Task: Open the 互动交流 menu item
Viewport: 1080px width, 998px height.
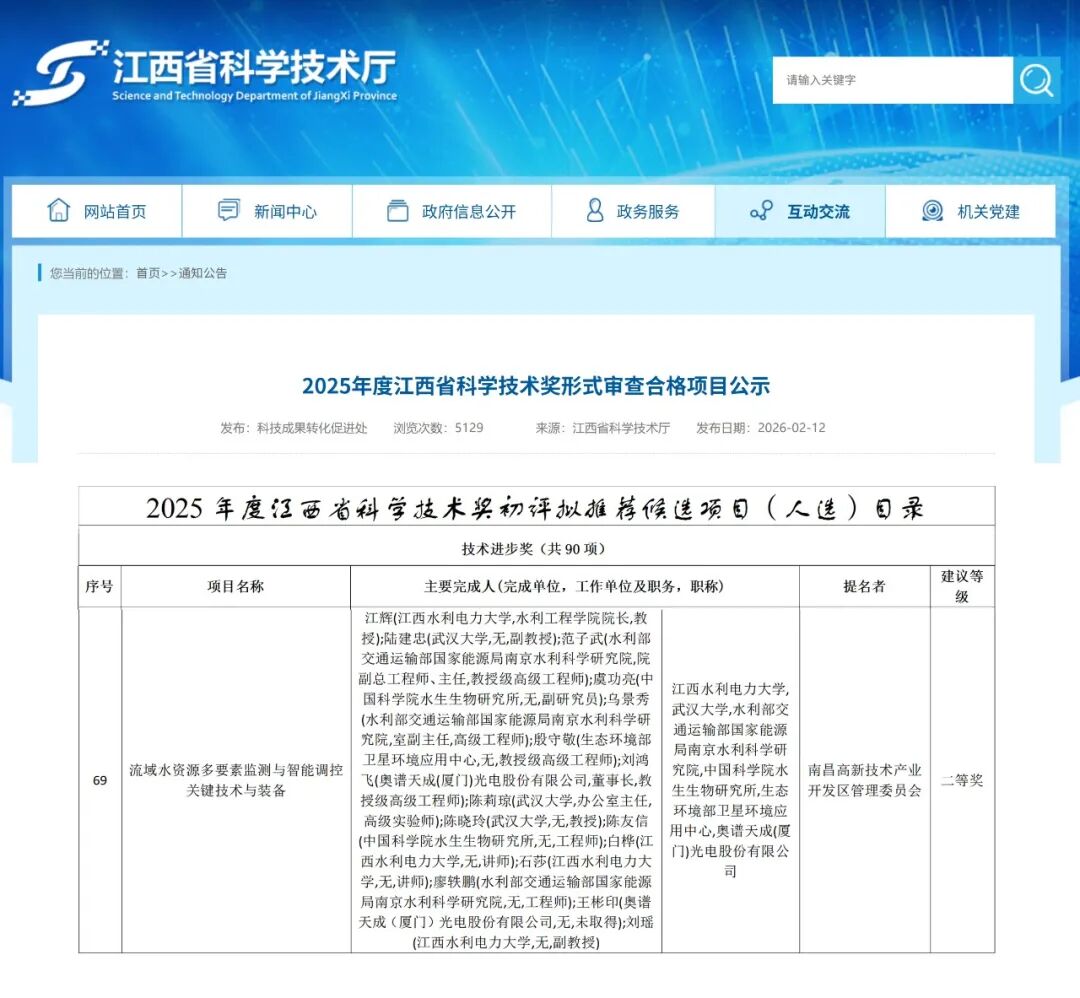Action: pyautogui.click(x=800, y=211)
